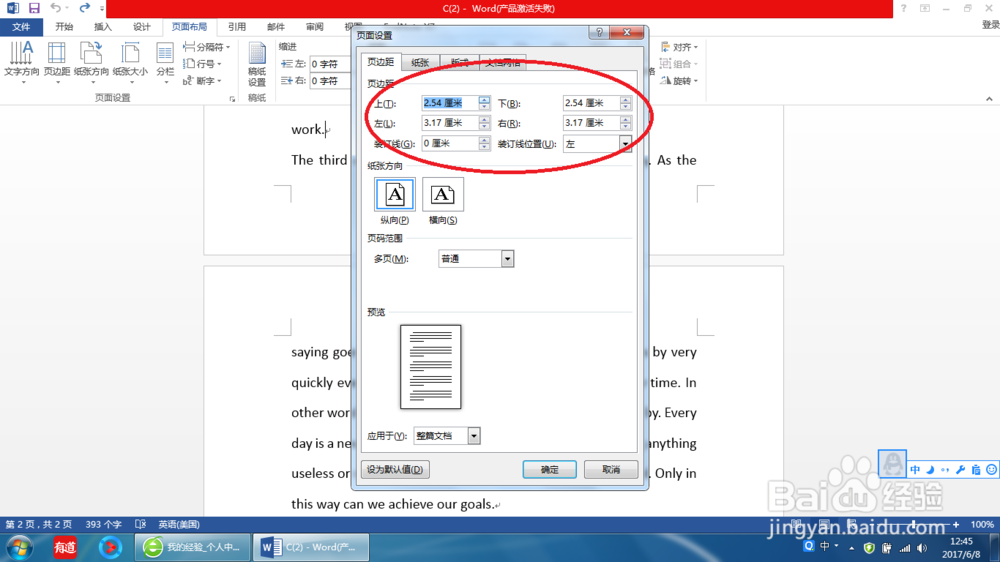Viewport: 1000px width, 562px height.
Task: Collapse the ribbon with the arrow
Action: (x=989, y=99)
